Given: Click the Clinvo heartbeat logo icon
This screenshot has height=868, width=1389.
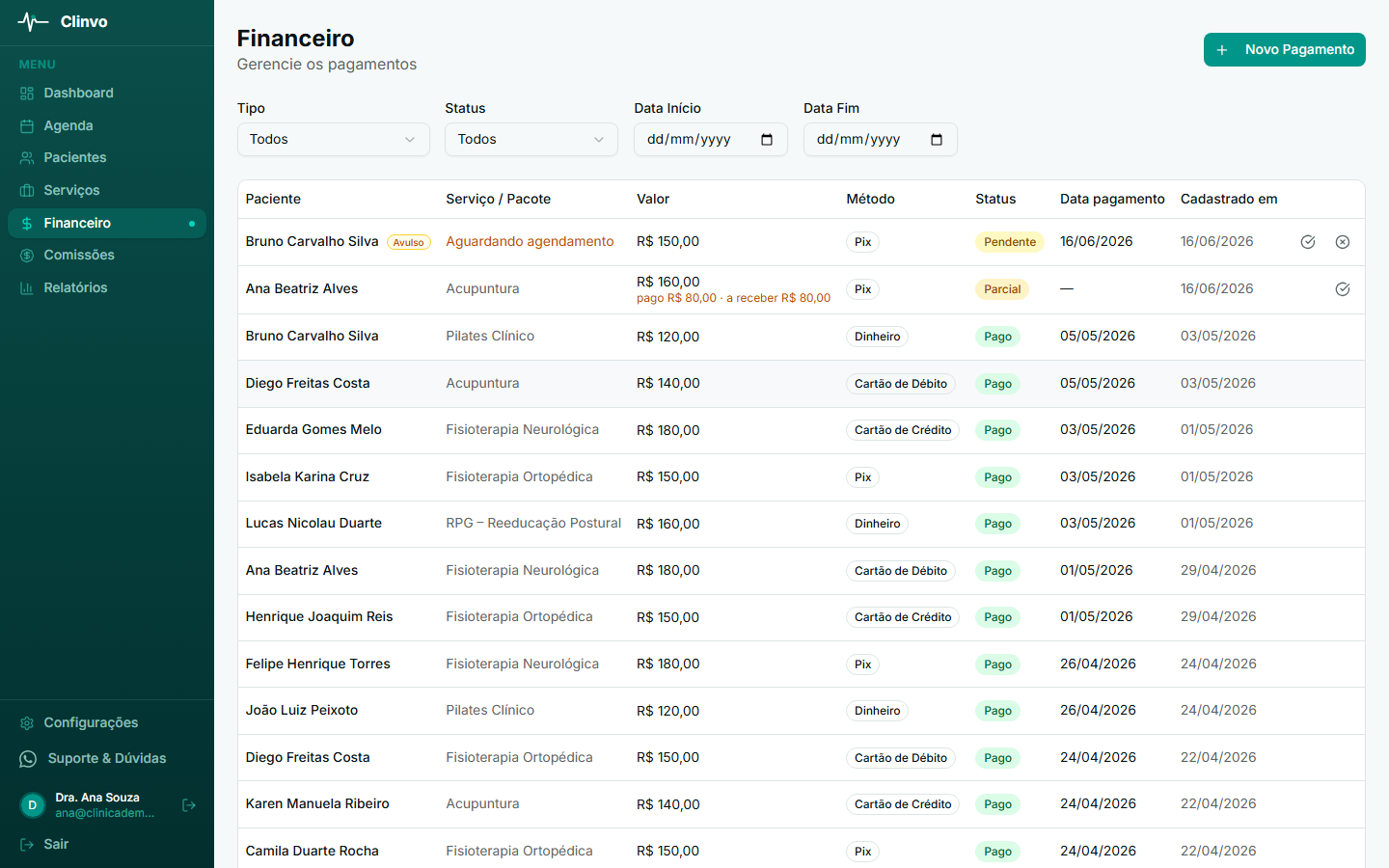Looking at the screenshot, I should click(33, 21).
